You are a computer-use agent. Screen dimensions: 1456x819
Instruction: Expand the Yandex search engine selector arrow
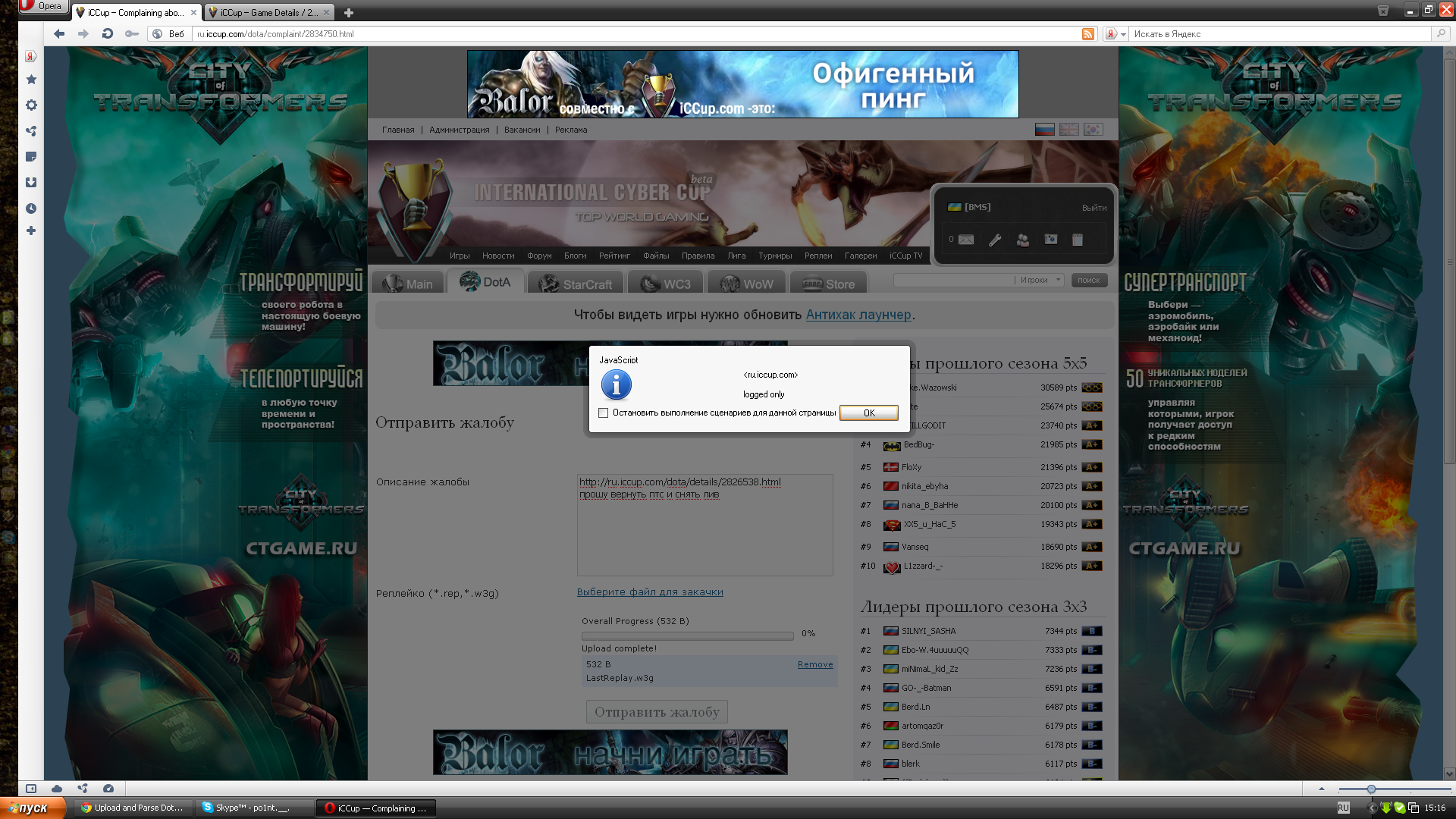(1123, 34)
